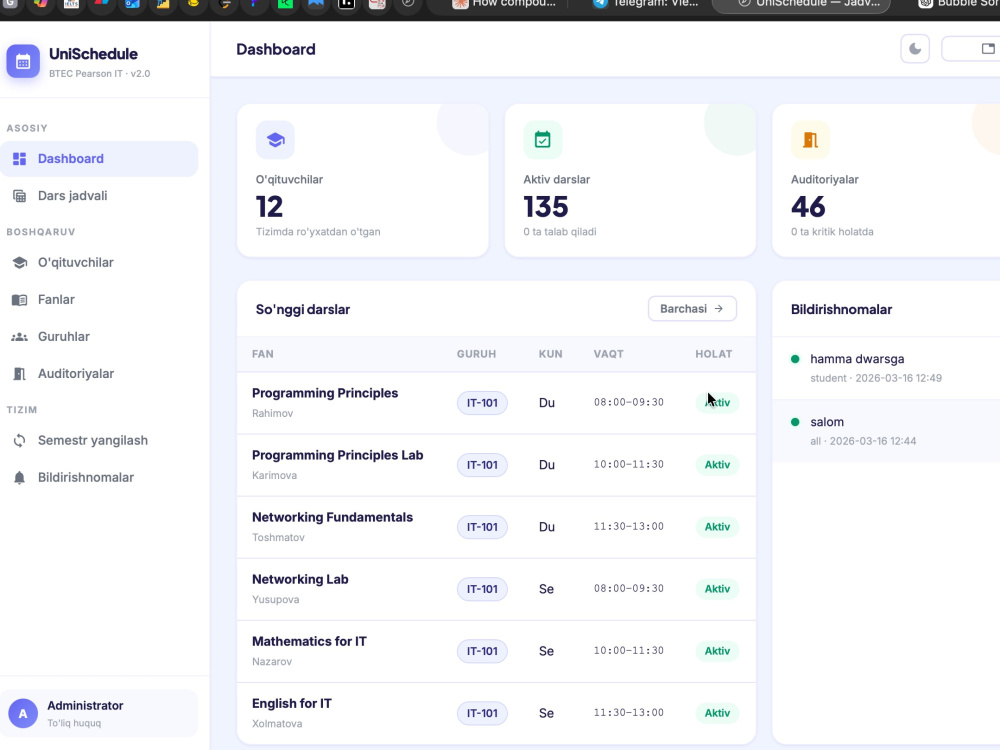Click the book icon beside Fanlar
This screenshot has width=1000, height=750.
(x=20, y=300)
